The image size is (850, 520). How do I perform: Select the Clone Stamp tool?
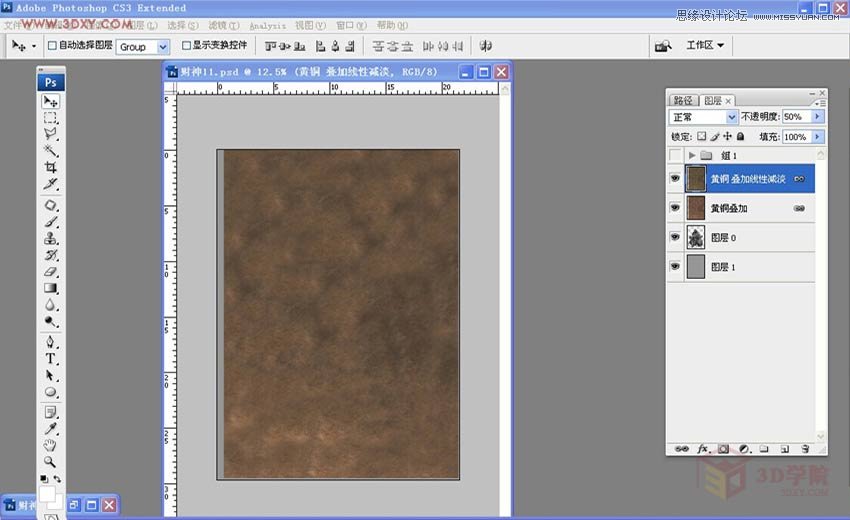pyautogui.click(x=50, y=239)
